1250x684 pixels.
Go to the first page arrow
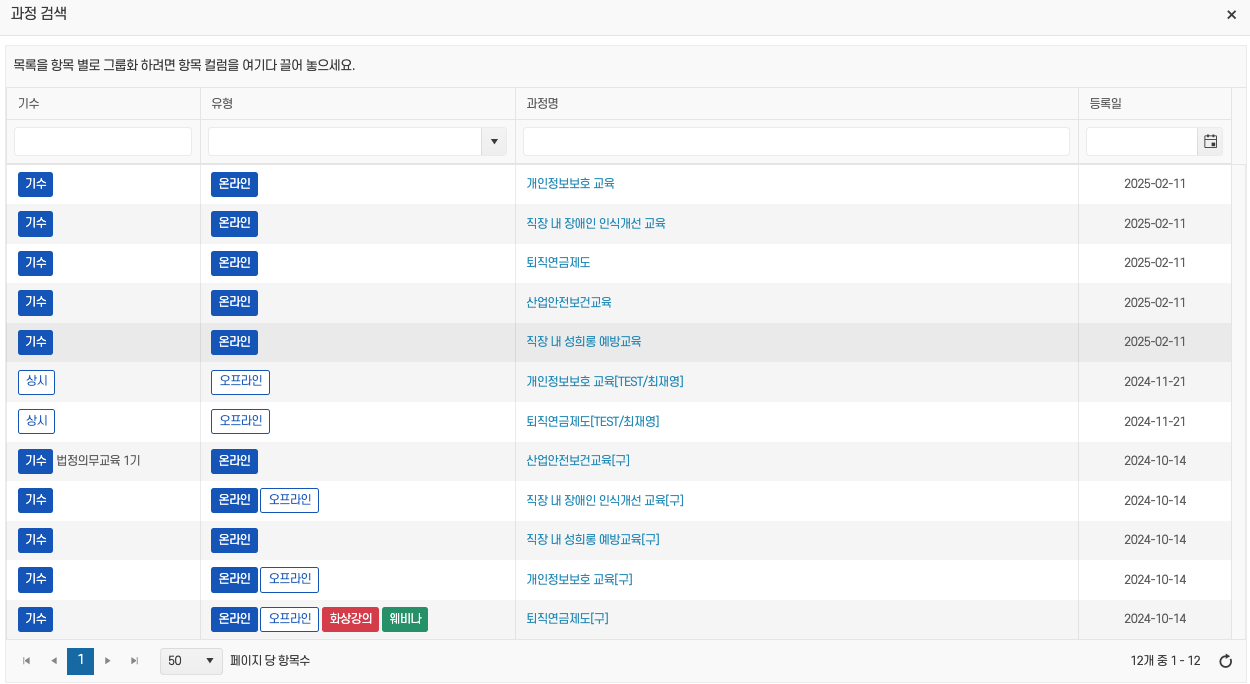point(26,661)
